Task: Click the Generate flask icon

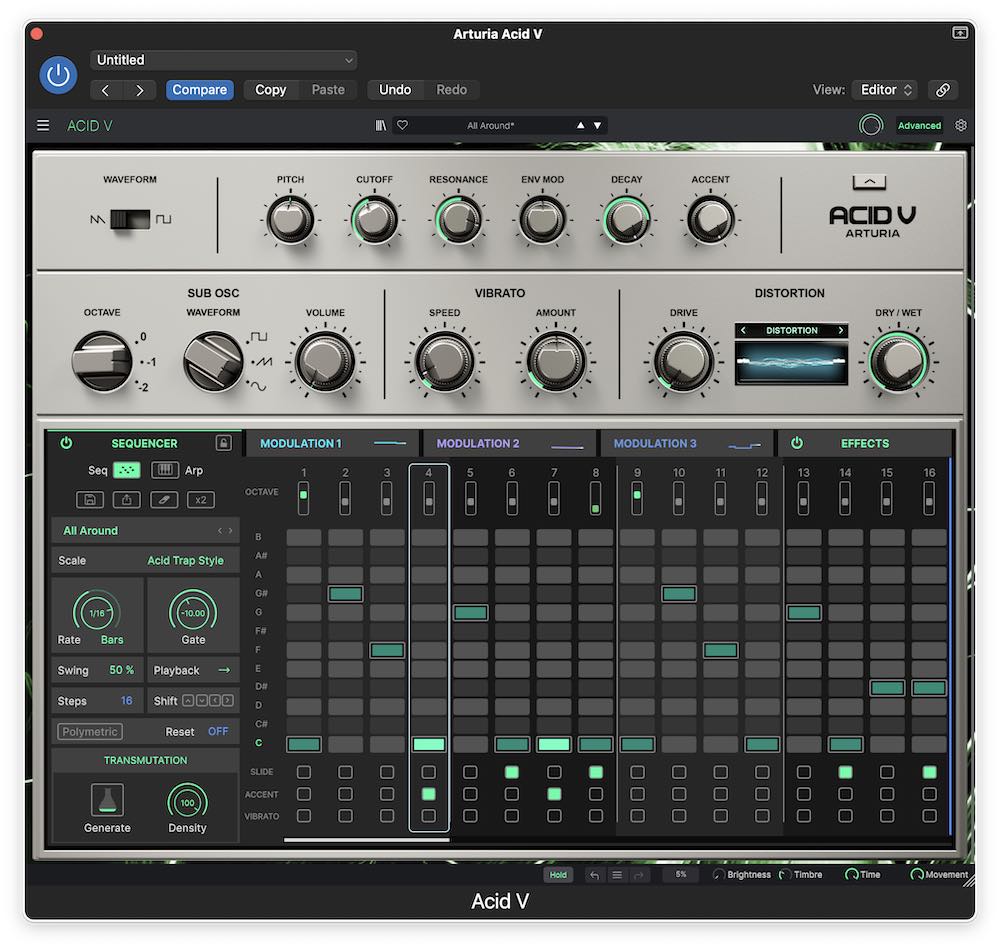Action: 107,800
